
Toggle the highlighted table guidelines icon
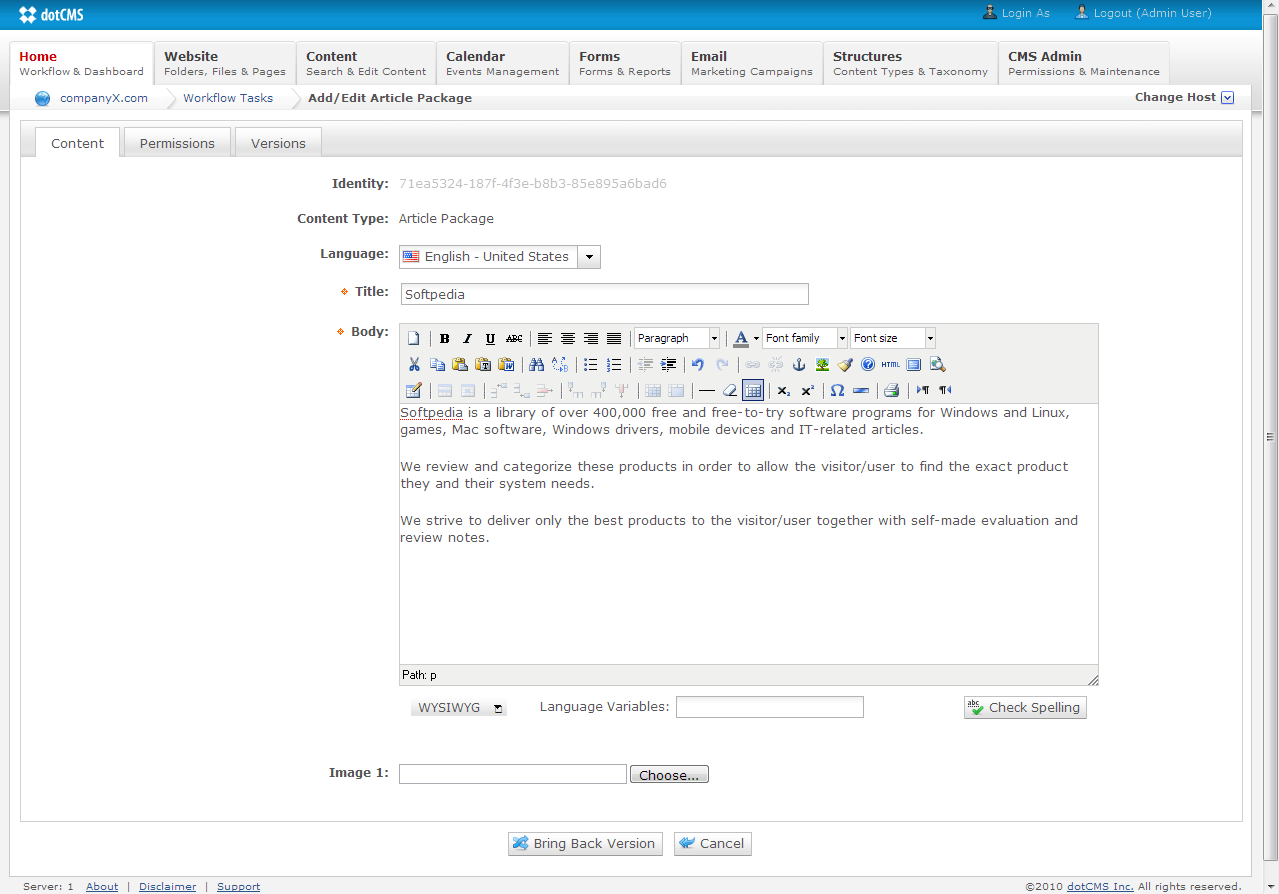click(x=753, y=390)
